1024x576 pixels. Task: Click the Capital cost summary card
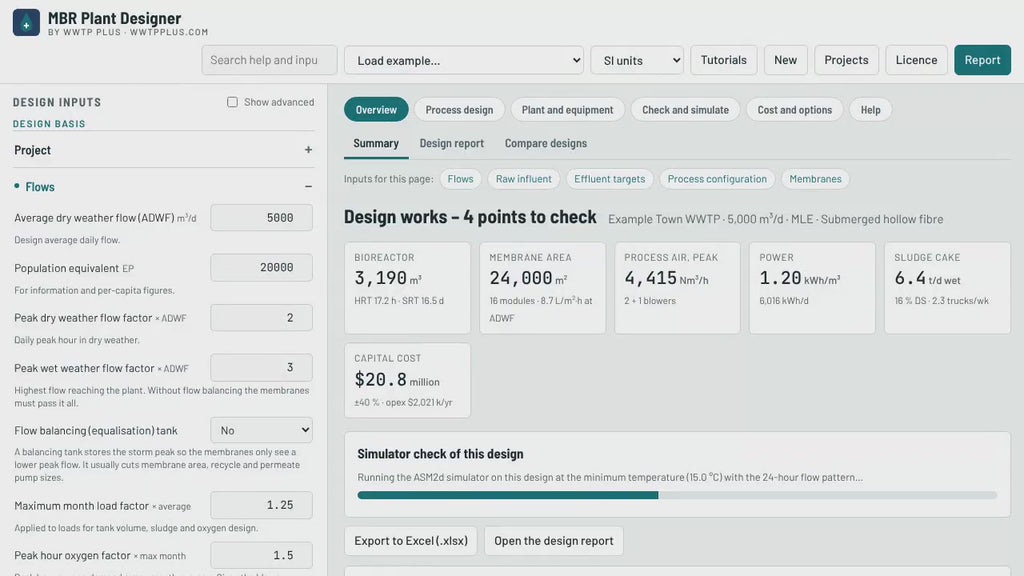point(408,381)
